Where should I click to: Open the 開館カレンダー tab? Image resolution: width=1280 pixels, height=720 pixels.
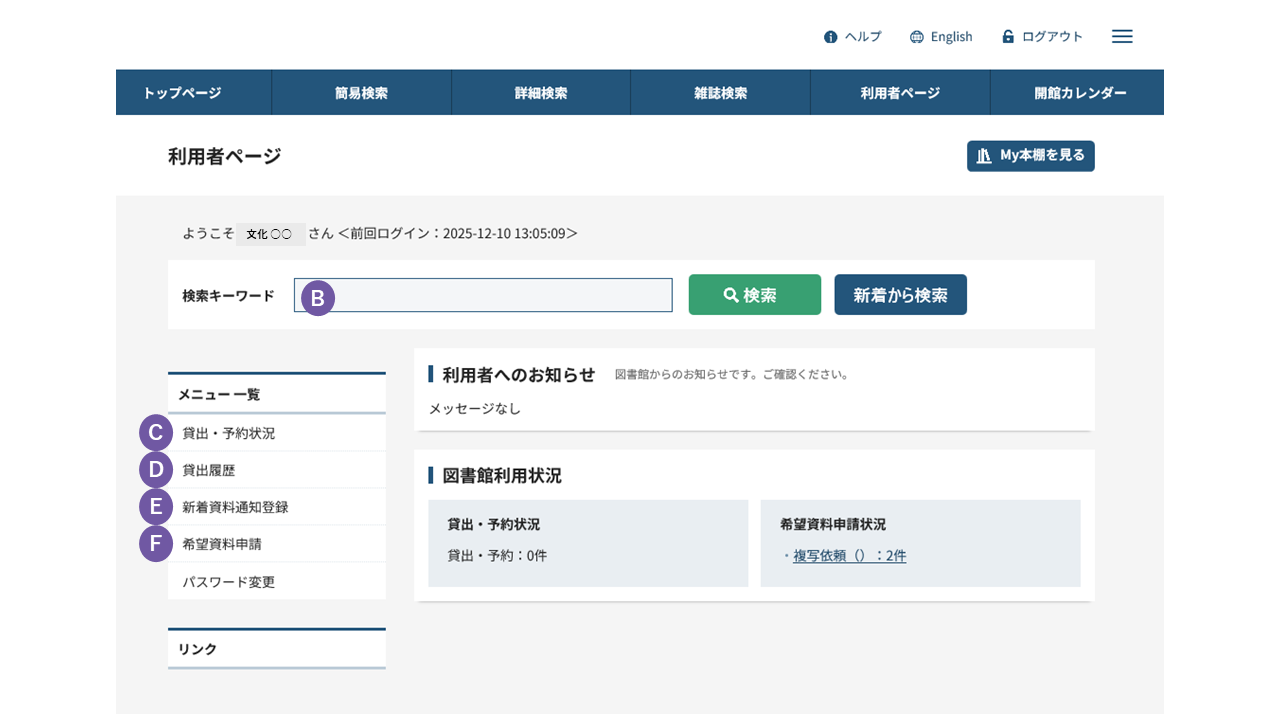(1080, 93)
